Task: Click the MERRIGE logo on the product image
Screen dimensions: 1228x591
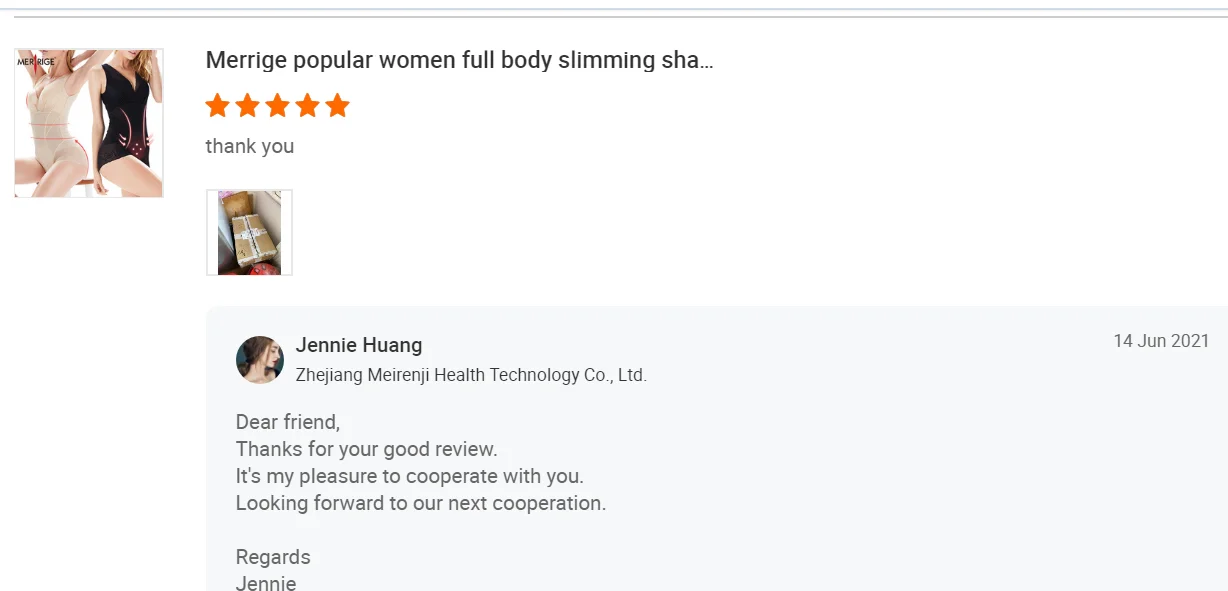Action: click(x=35, y=61)
